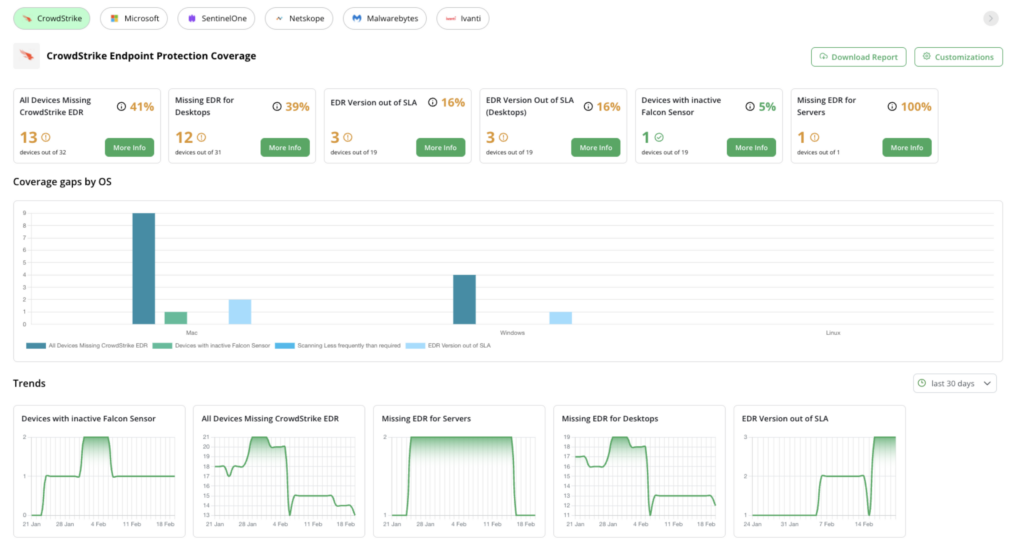Click 'devices out of 31' text
Image resolution: width=1024 pixels, height=543 pixels.
[198, 152]
